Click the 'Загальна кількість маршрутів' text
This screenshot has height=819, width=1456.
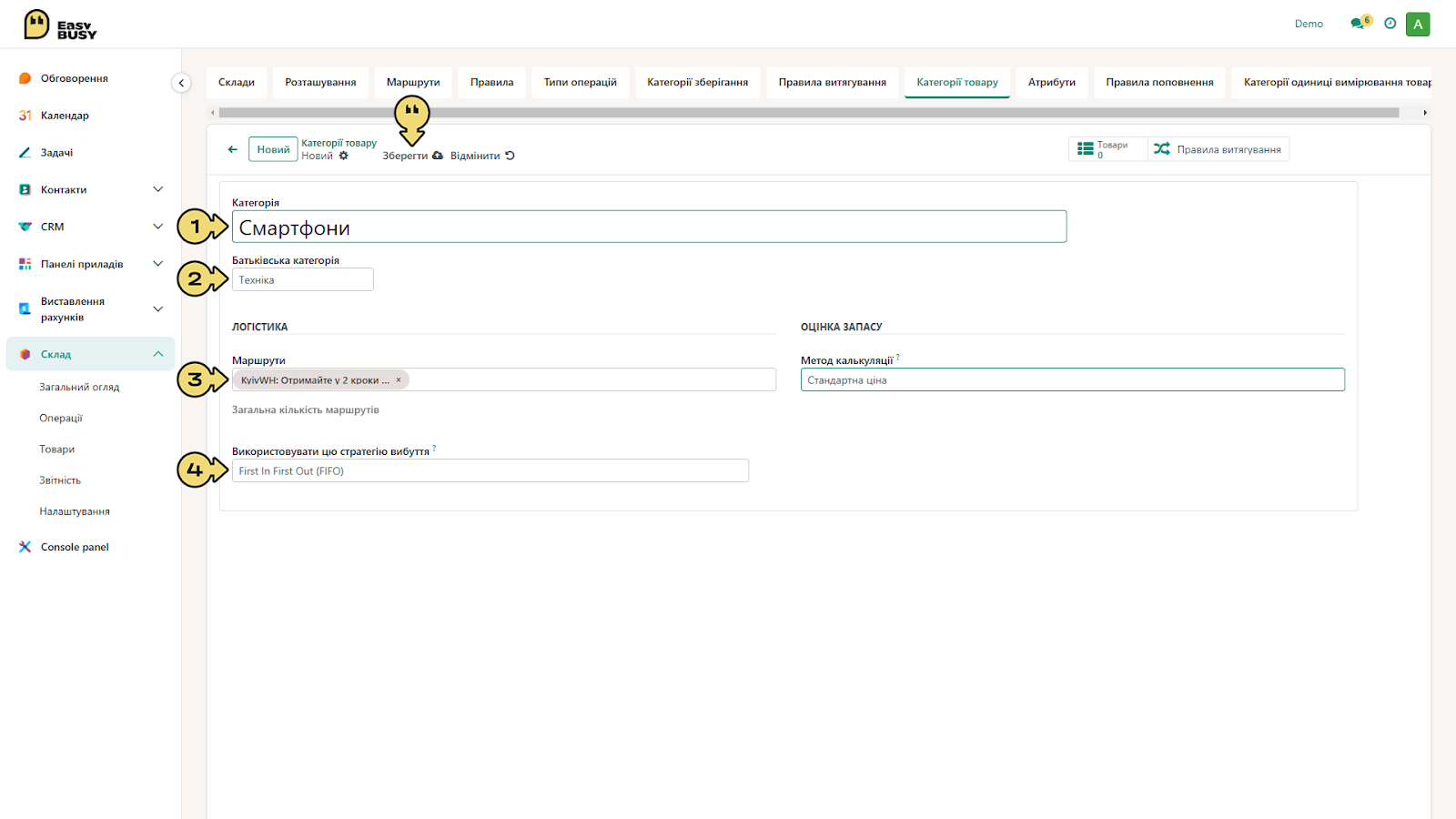(x=306, y=409)
